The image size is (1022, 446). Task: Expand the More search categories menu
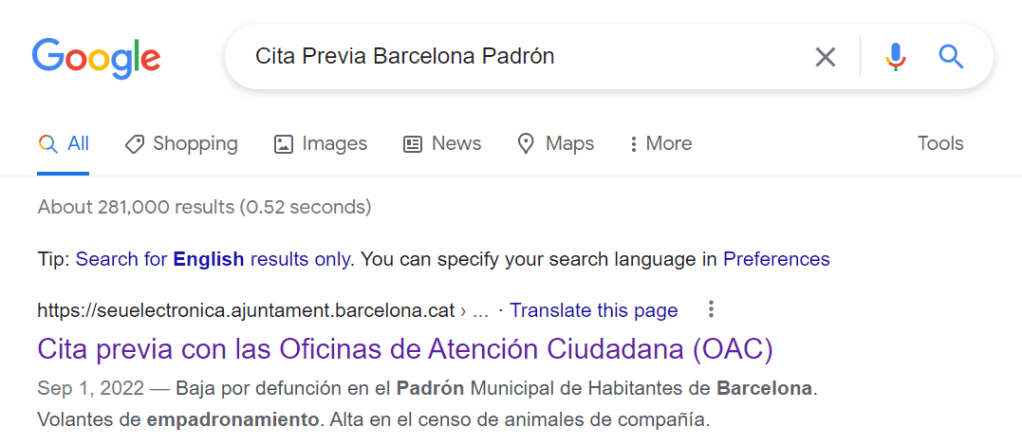tap(661, 144)
